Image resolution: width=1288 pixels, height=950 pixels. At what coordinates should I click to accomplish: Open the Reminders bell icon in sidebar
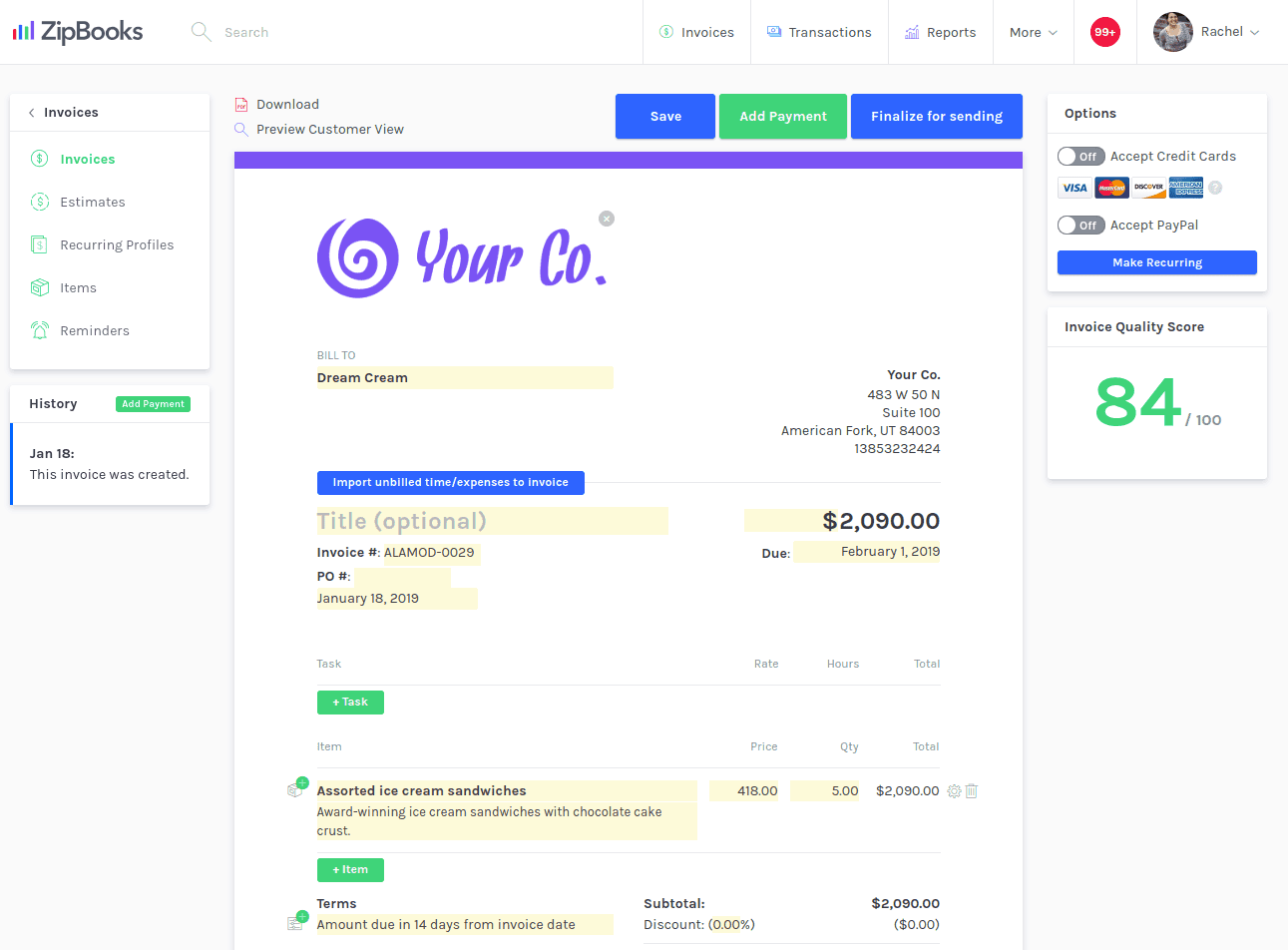[x=40, y=330]
